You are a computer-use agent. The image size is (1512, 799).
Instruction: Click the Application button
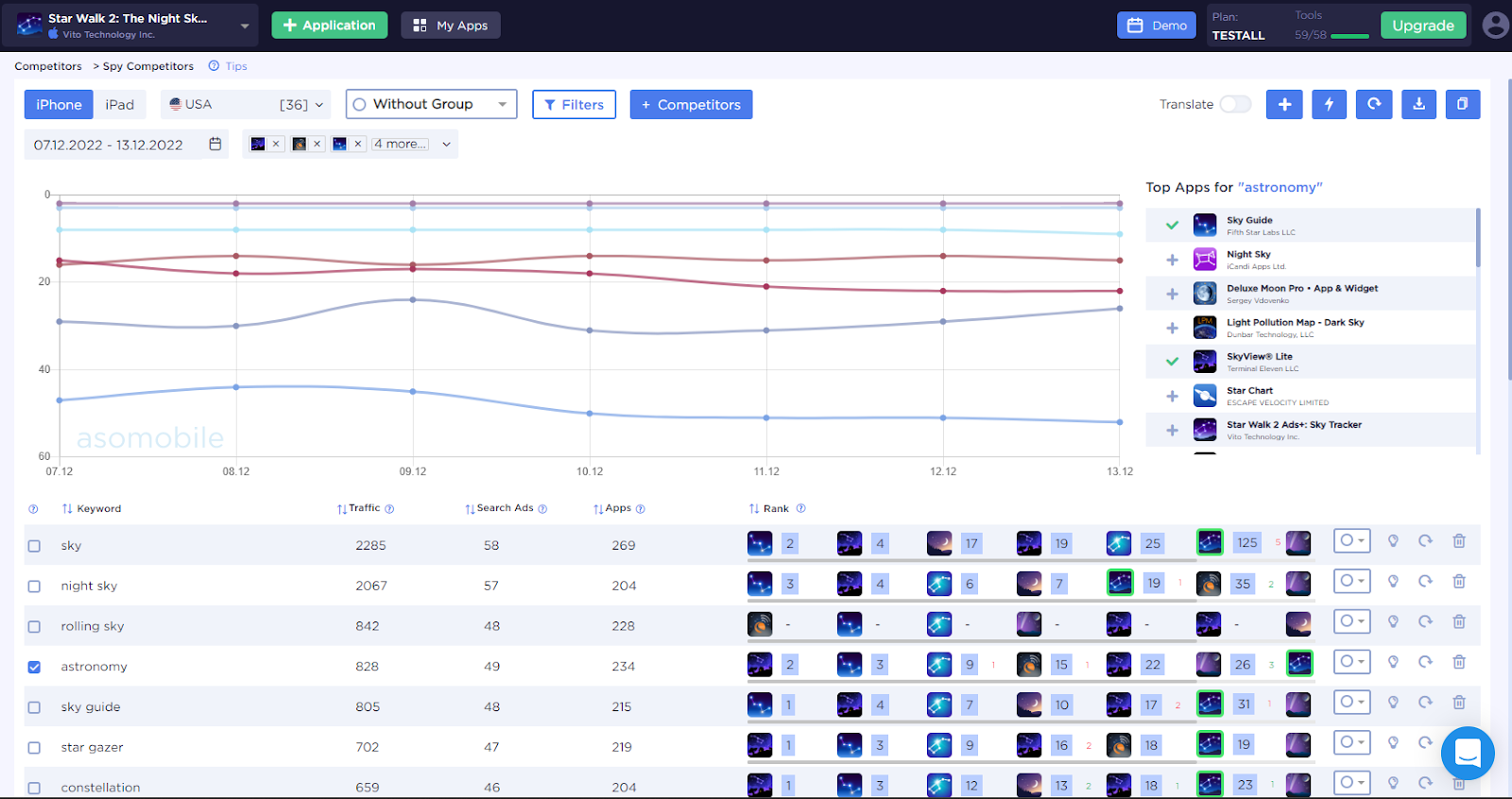point(330,25)
